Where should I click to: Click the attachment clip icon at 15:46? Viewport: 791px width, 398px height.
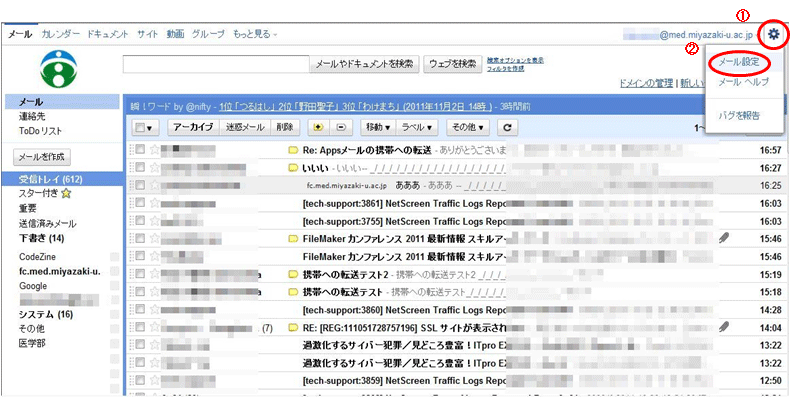point(724,238)
